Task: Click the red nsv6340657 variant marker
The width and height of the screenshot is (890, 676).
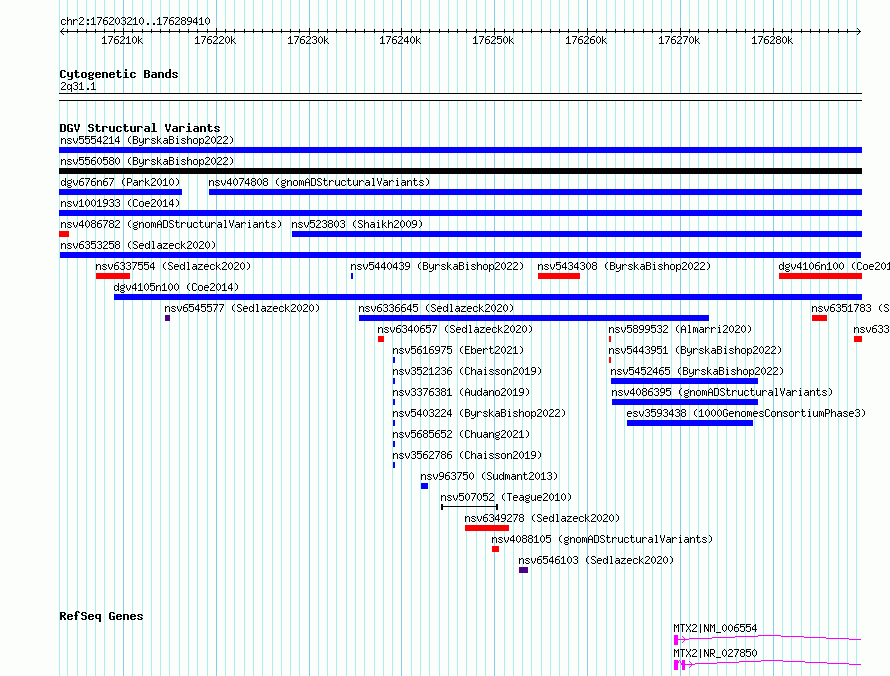Action: 381,339
